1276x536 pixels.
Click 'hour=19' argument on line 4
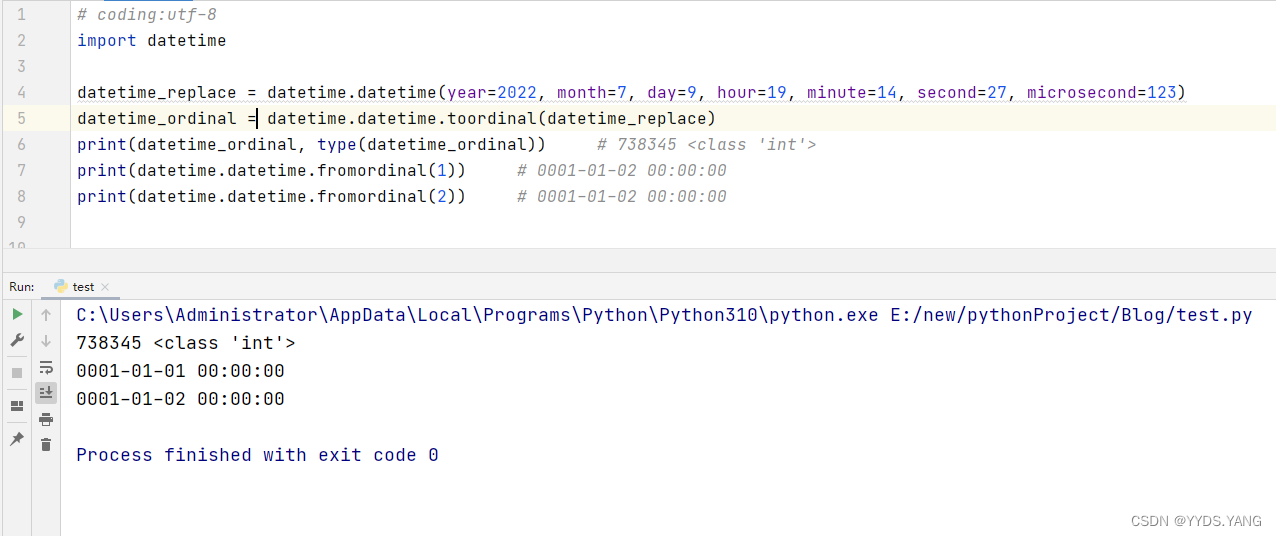752,93
